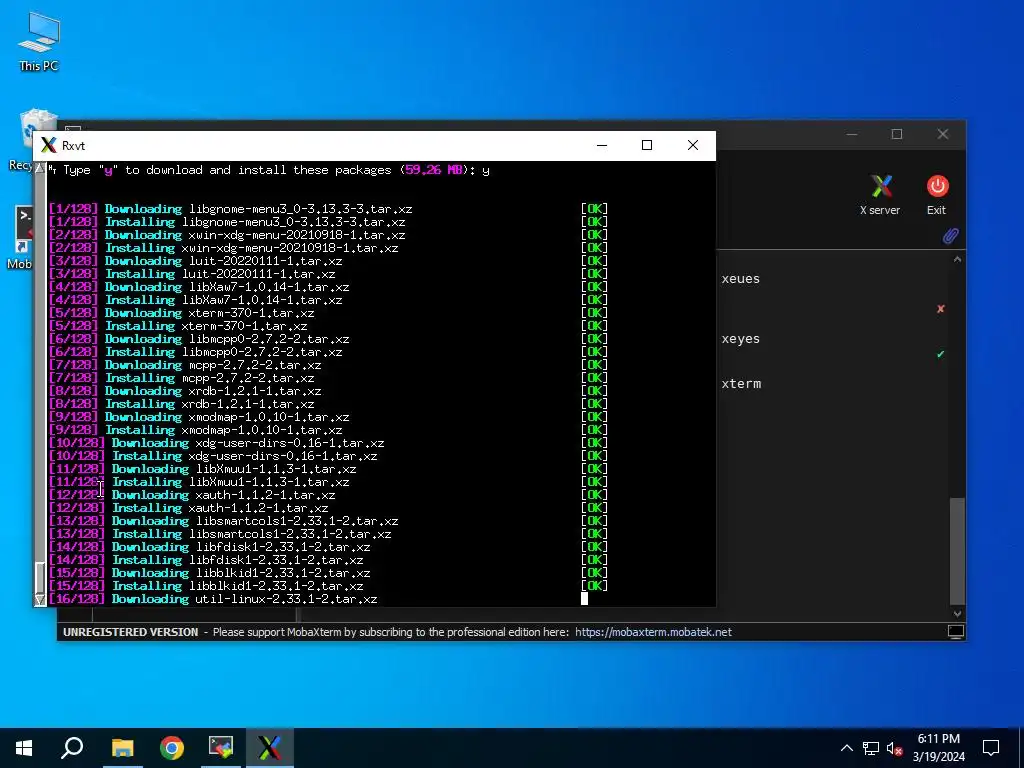Click the xeues line in MobaXterm terminal

[x=741, y=279]
